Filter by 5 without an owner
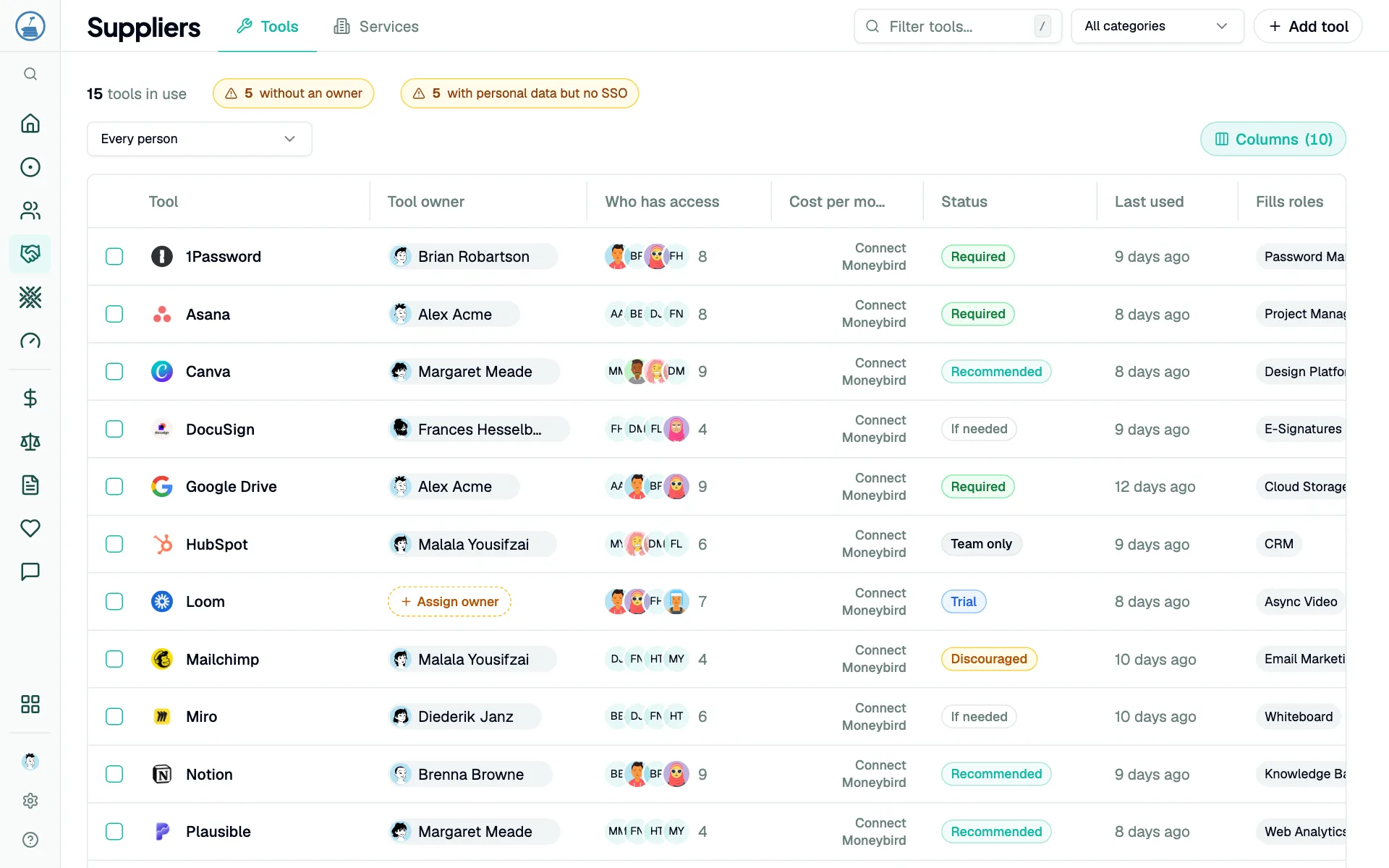This screenshot has width=1389, height=868. click(293, 93)
